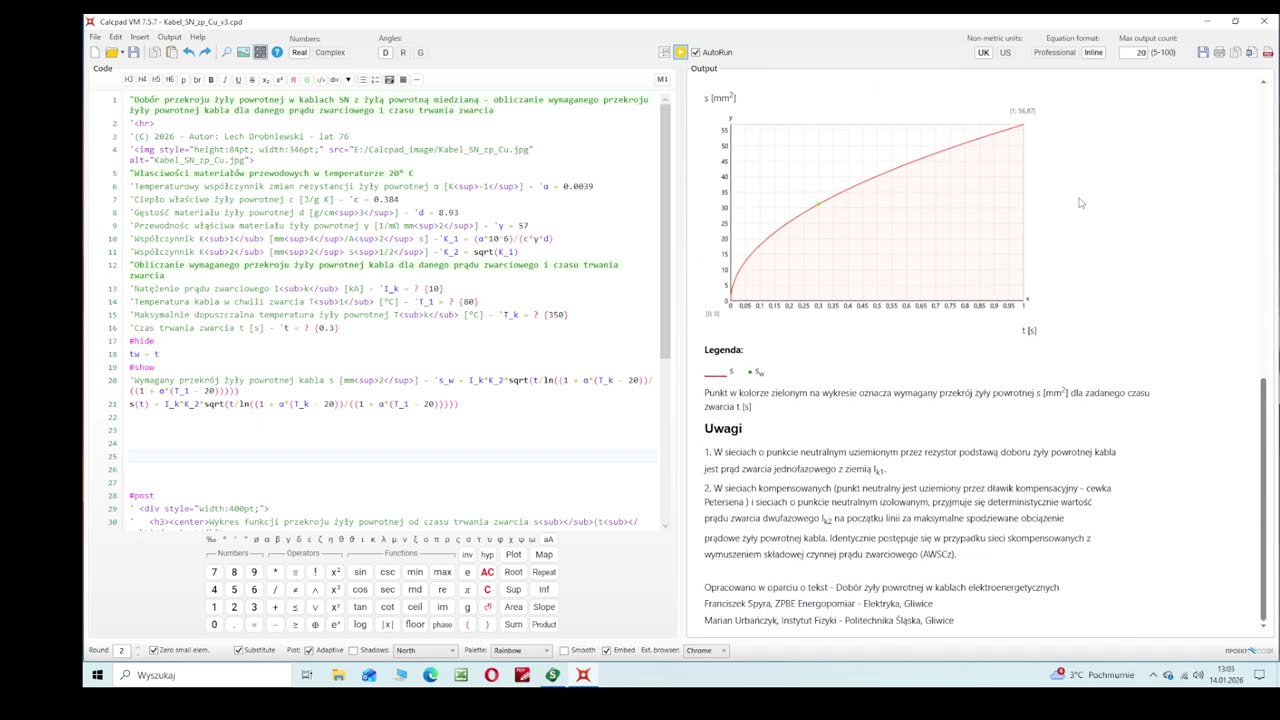Toggle the Adaptive plot checkbox

[x=309, y=650]
